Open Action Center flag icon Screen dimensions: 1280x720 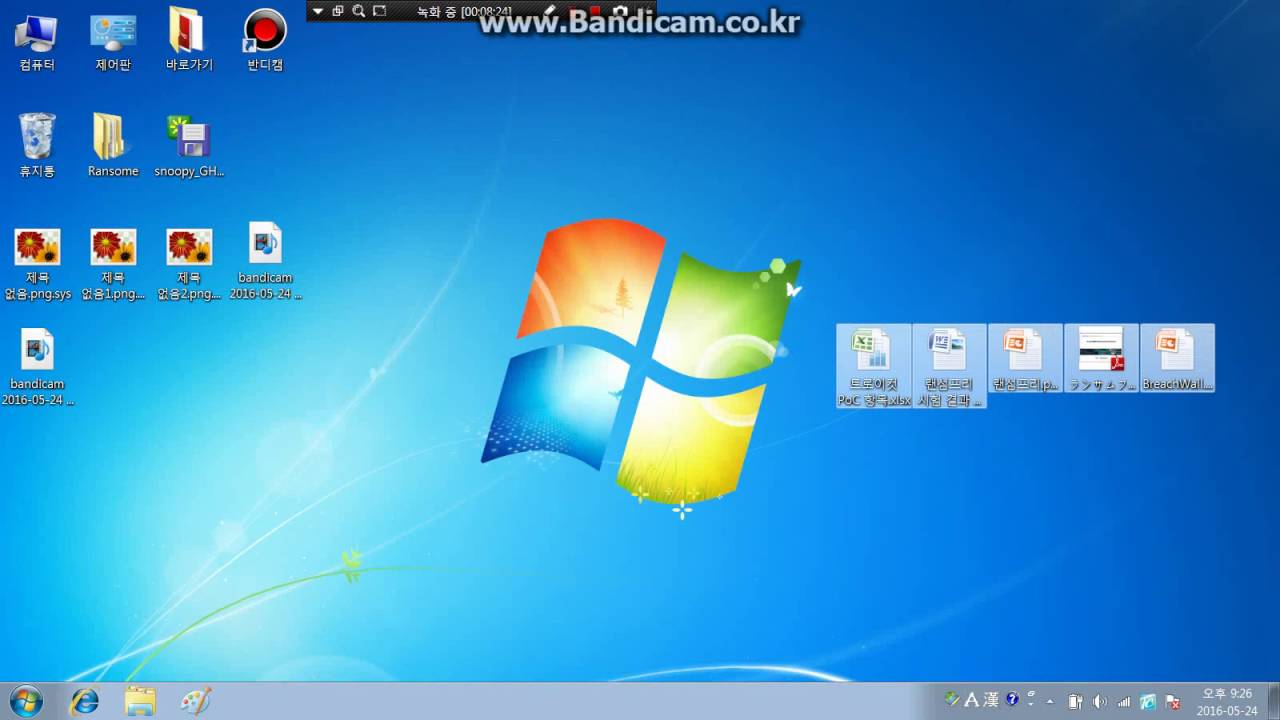[x=1172, y=702]
